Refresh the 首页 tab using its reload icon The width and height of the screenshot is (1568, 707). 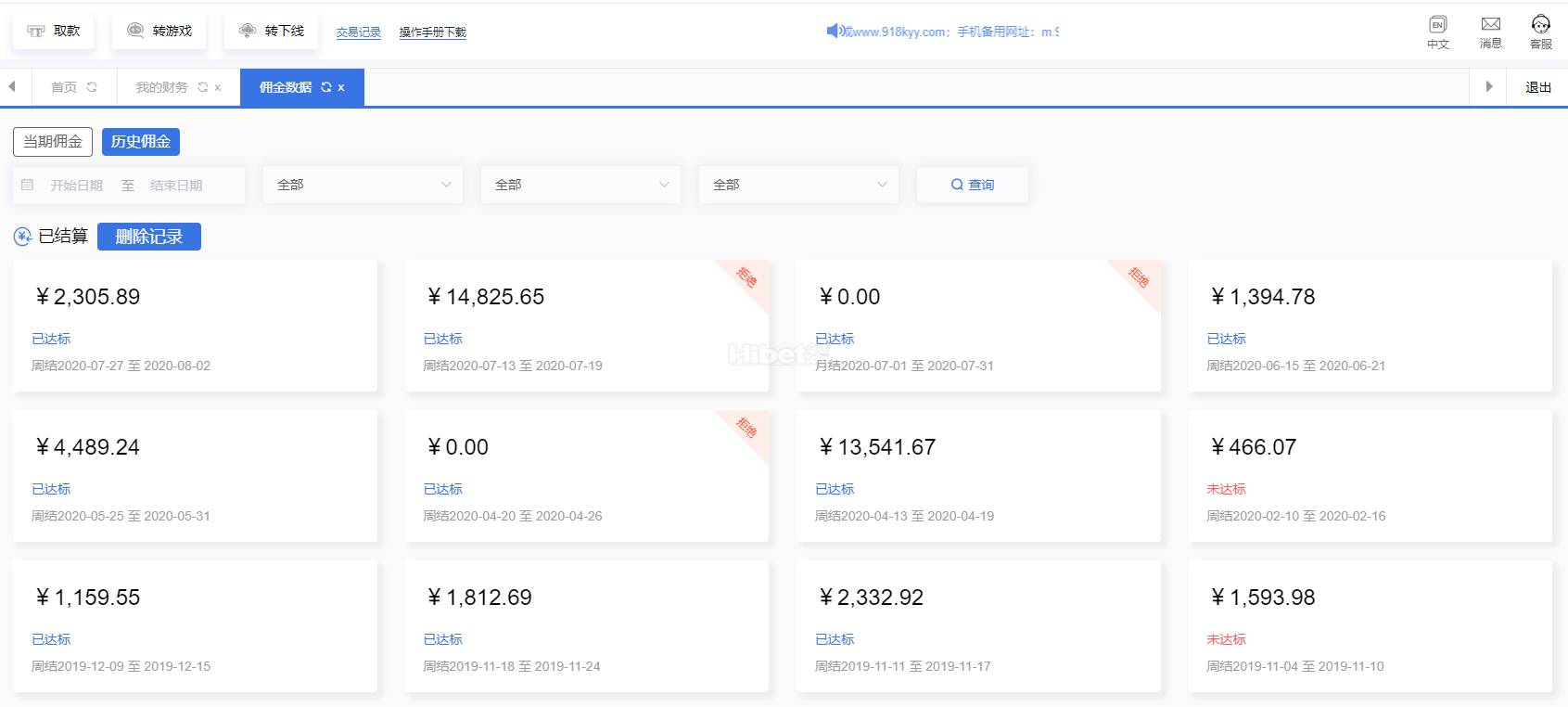click(92, 87)
